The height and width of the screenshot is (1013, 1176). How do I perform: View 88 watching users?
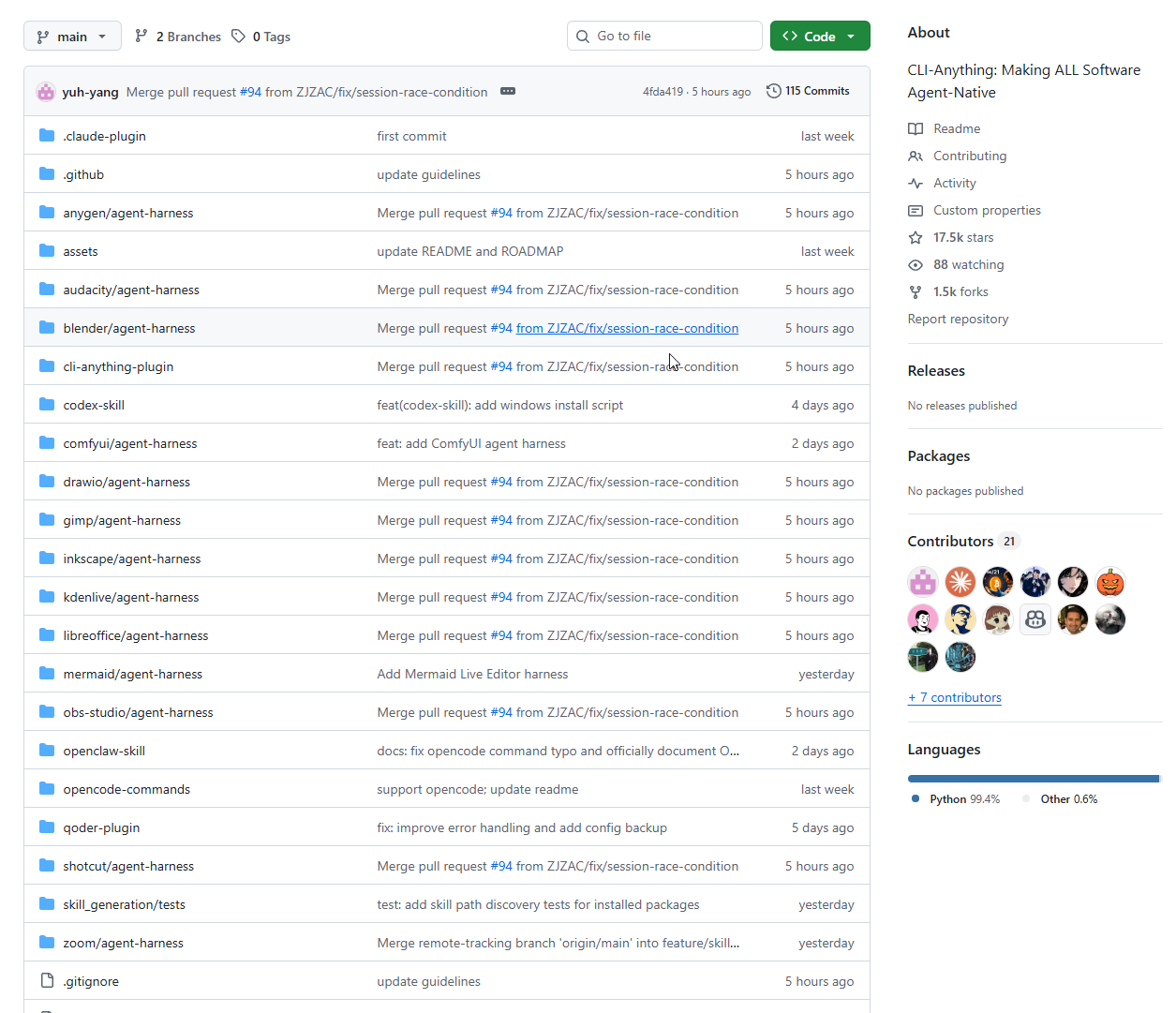pos(968,264)
